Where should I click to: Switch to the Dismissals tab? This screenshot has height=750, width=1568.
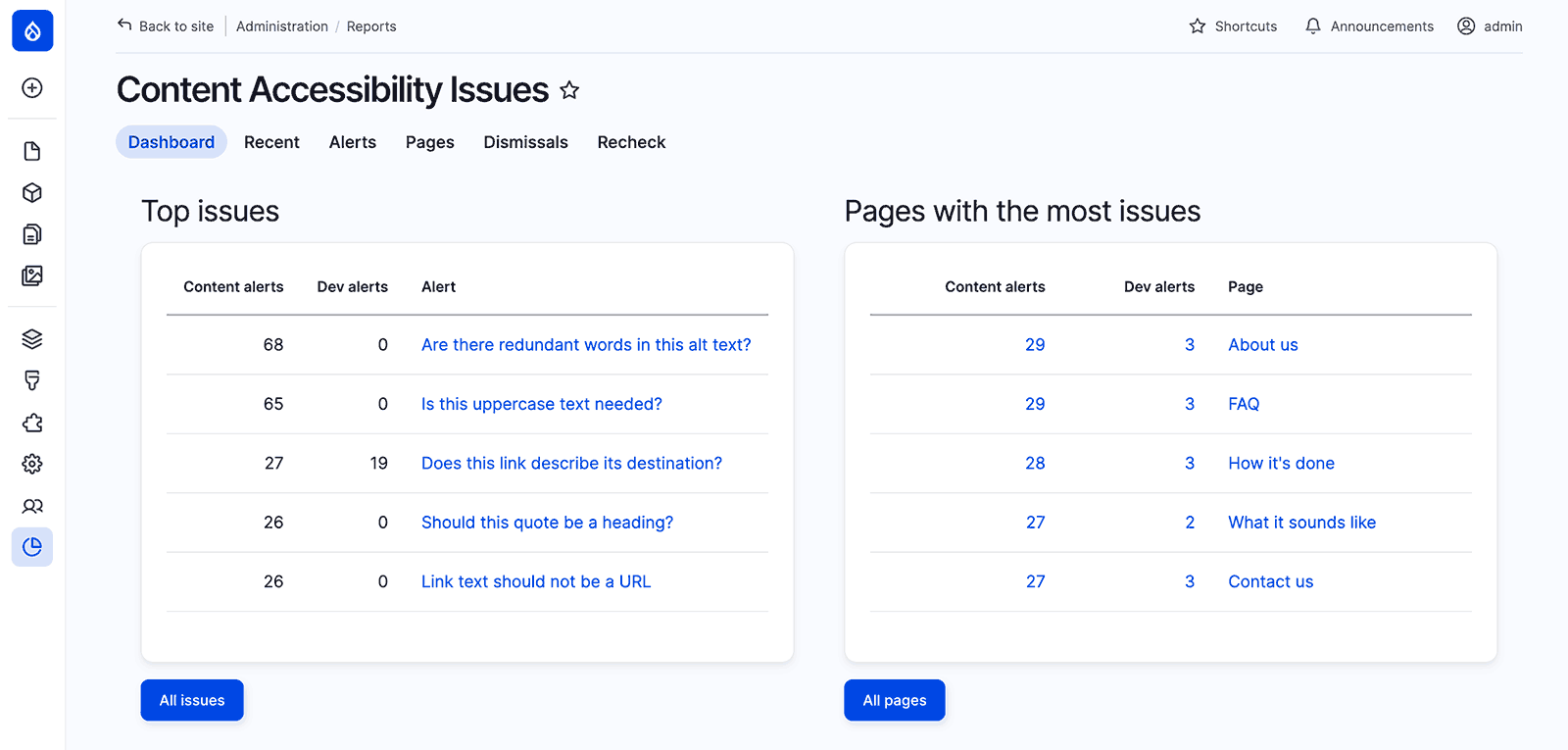pos(525,142)
